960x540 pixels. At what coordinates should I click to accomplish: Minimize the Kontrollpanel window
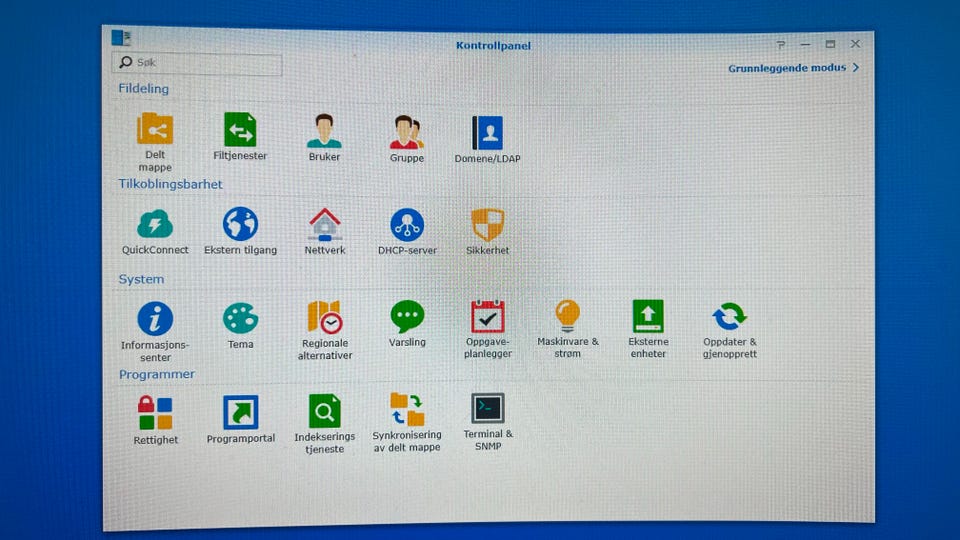[x=805, y=45]
